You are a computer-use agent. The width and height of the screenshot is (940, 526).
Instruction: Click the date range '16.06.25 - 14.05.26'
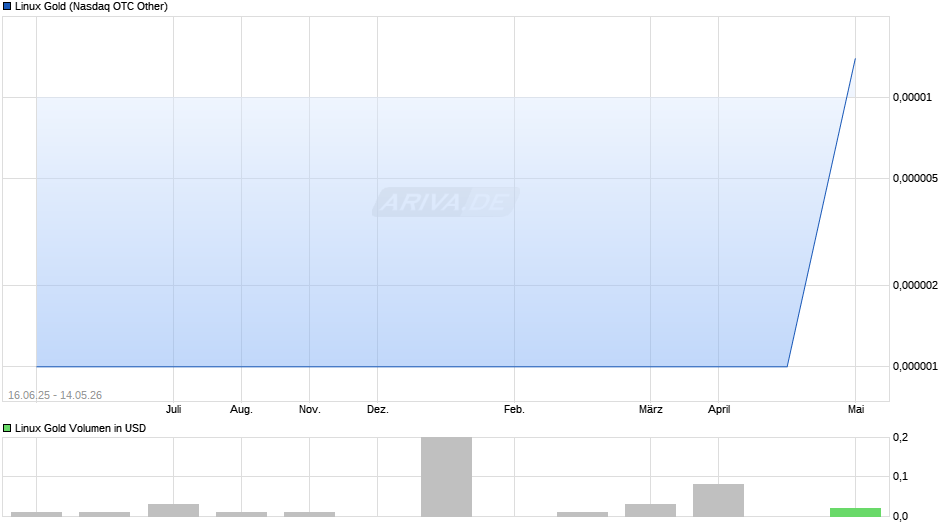[55, 395]
